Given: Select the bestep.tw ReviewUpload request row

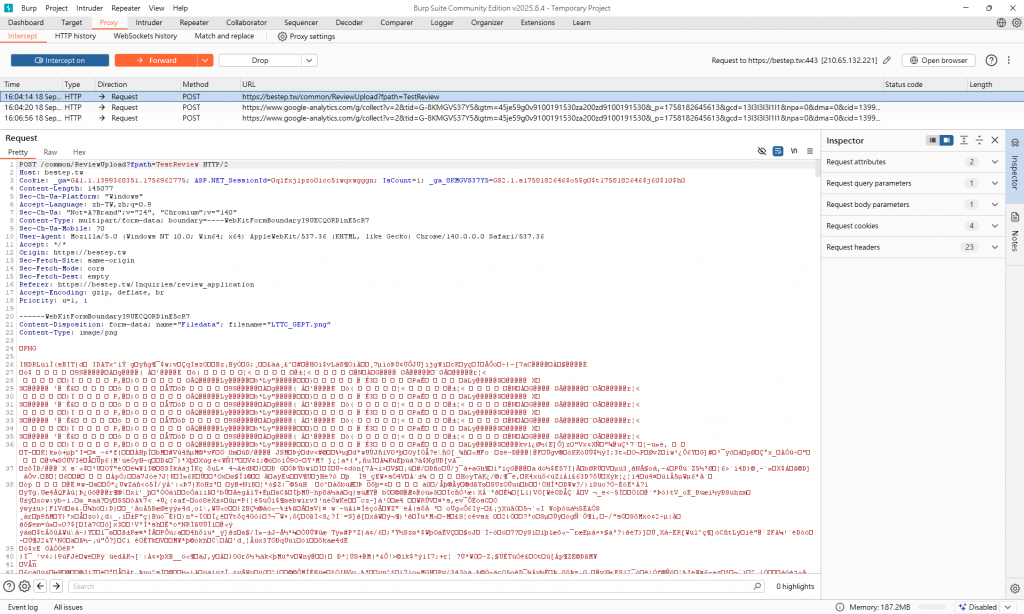Looking at the screenshot, I should tap(512, 97).
